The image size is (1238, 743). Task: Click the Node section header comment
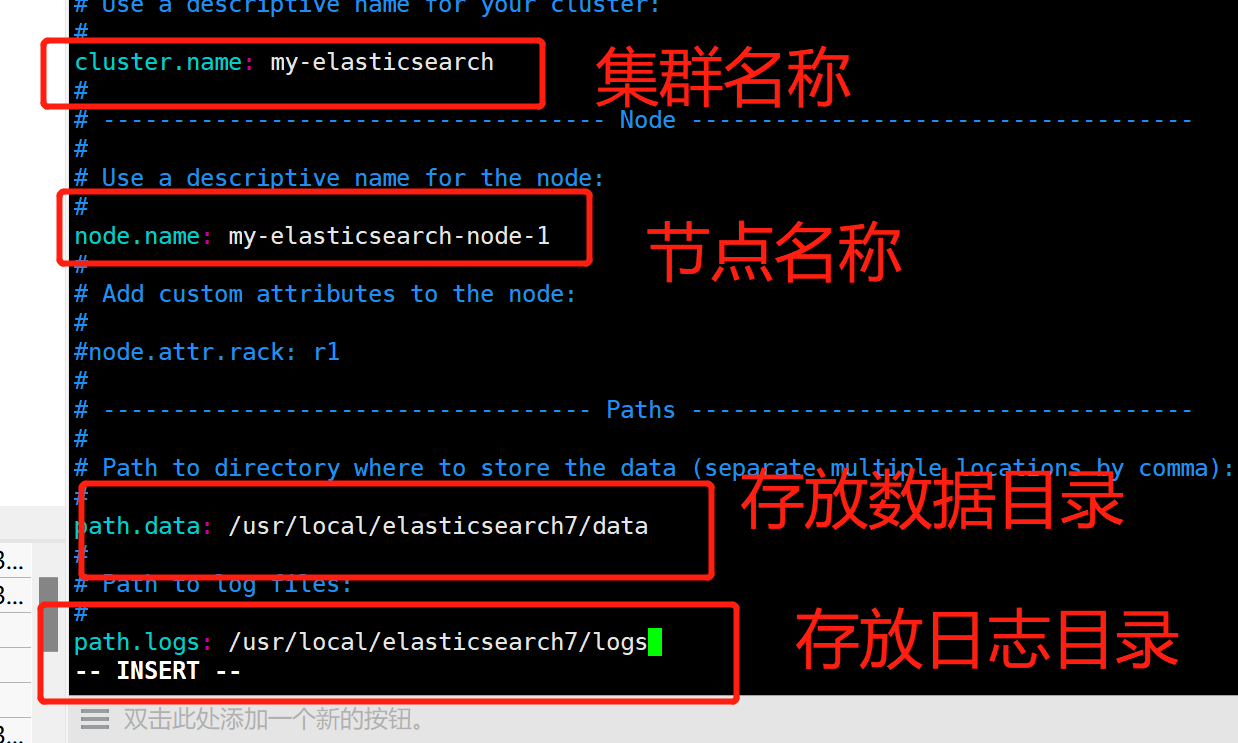point(634,120)
